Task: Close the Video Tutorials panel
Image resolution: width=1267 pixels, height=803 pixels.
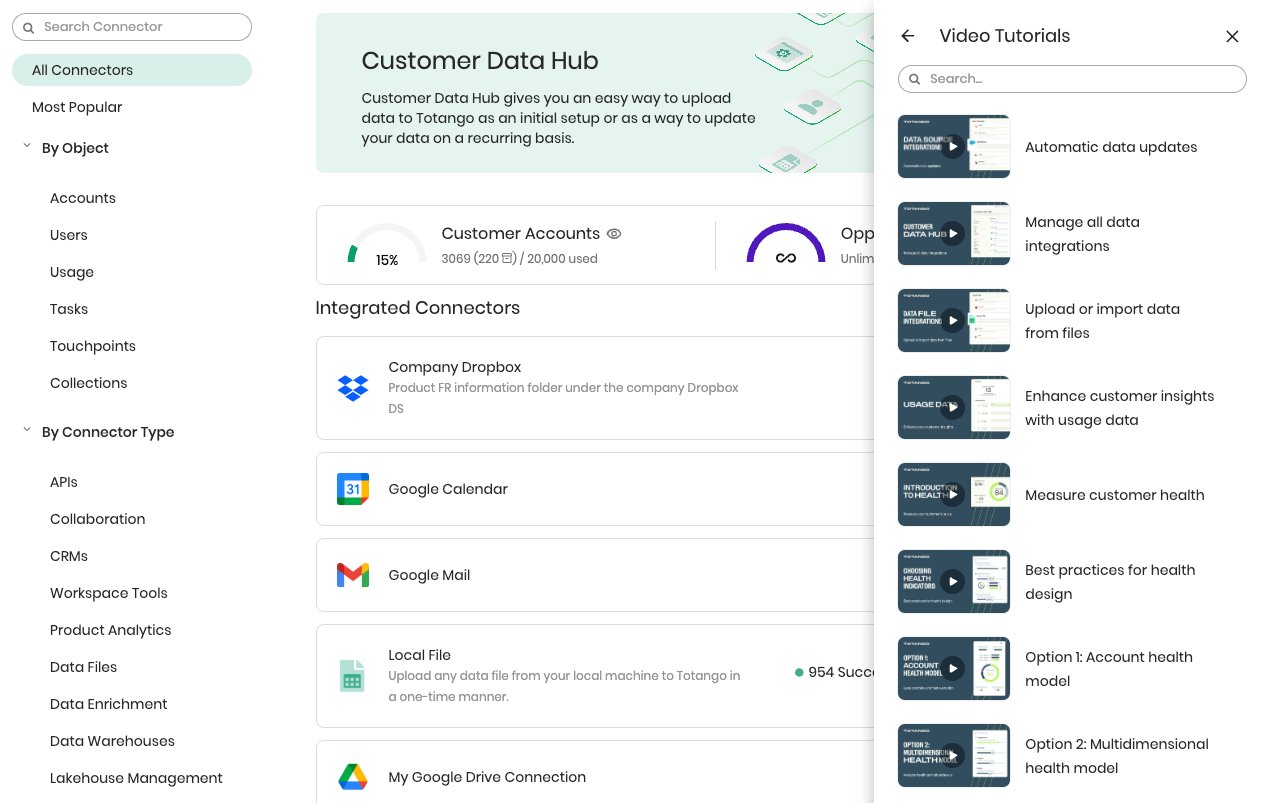Action: pos(1232,37)
